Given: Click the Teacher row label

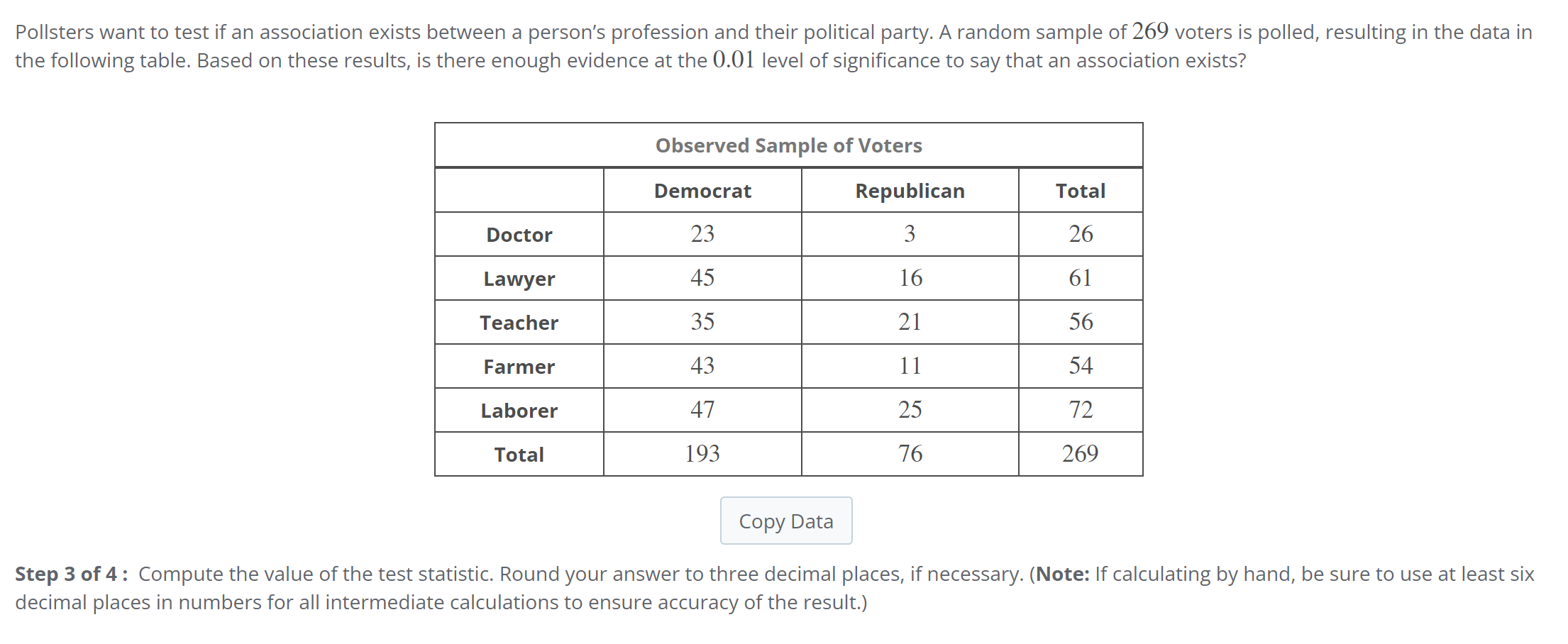Looking at the screenshot, I should coord(518,322).
